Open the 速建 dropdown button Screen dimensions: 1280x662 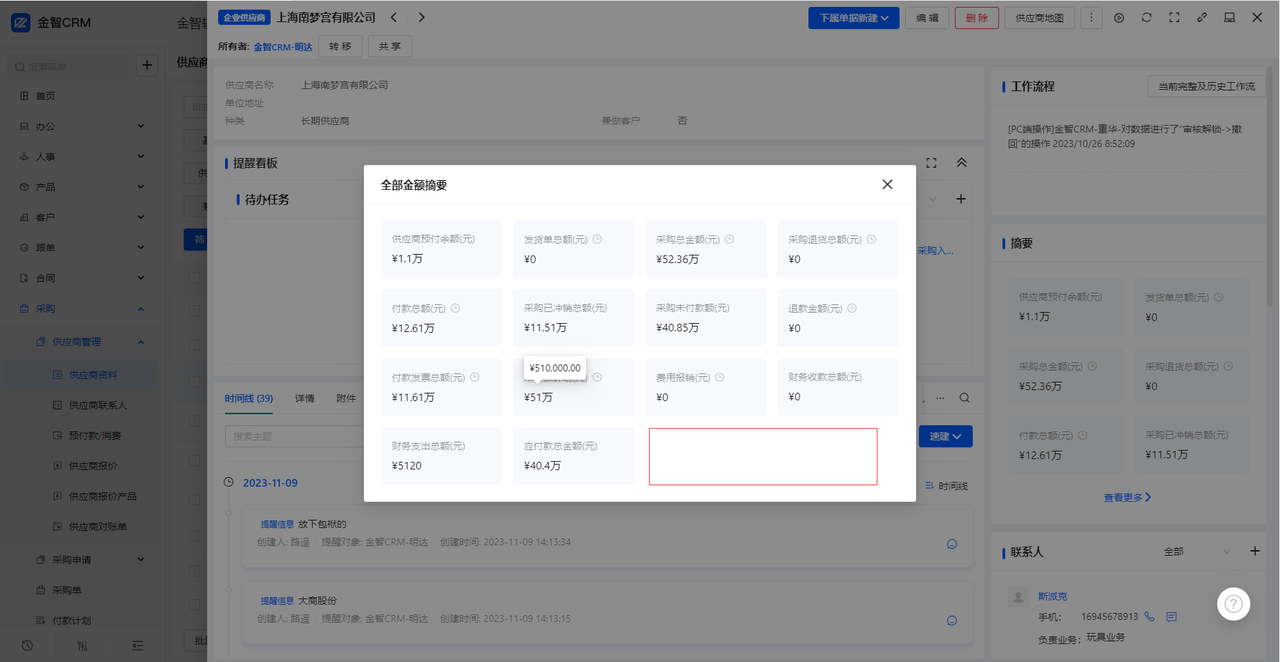(945, 436)
